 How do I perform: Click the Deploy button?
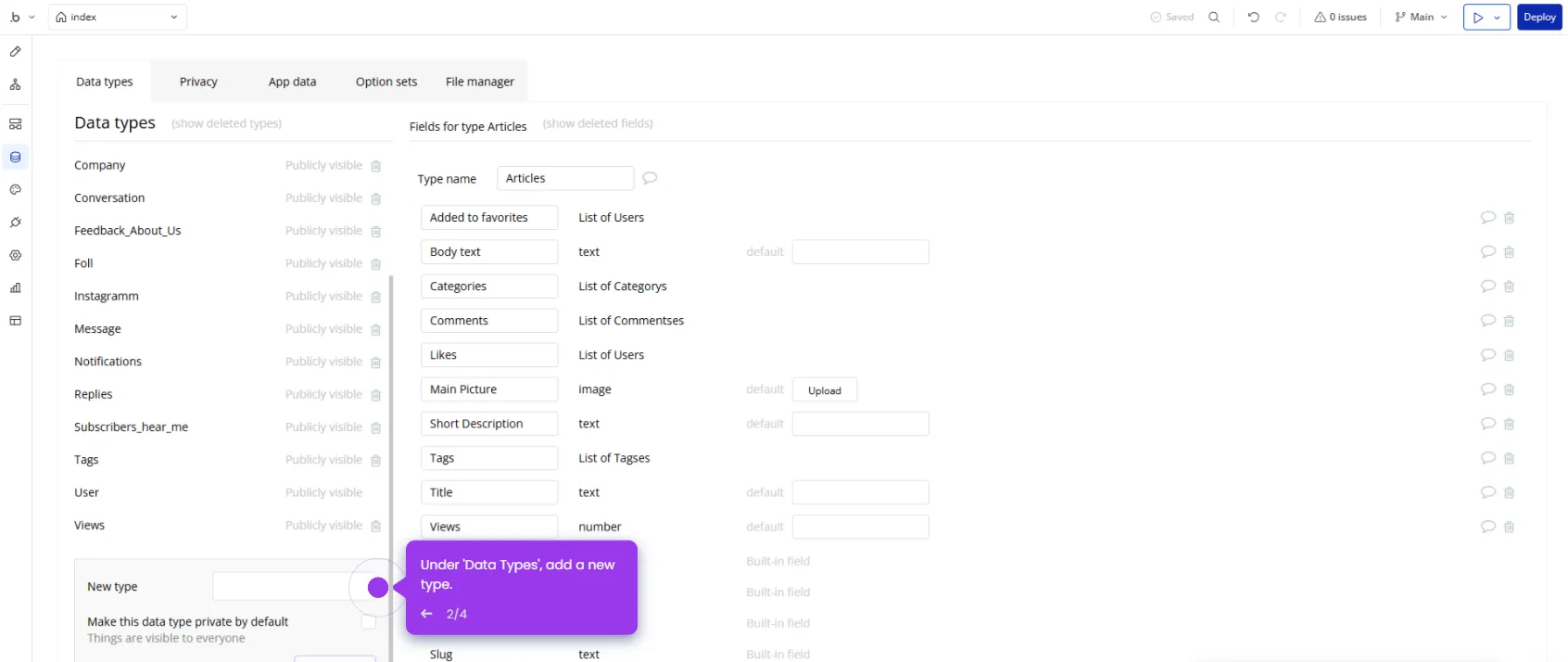pyautogui.click(x=1539, y=17)
